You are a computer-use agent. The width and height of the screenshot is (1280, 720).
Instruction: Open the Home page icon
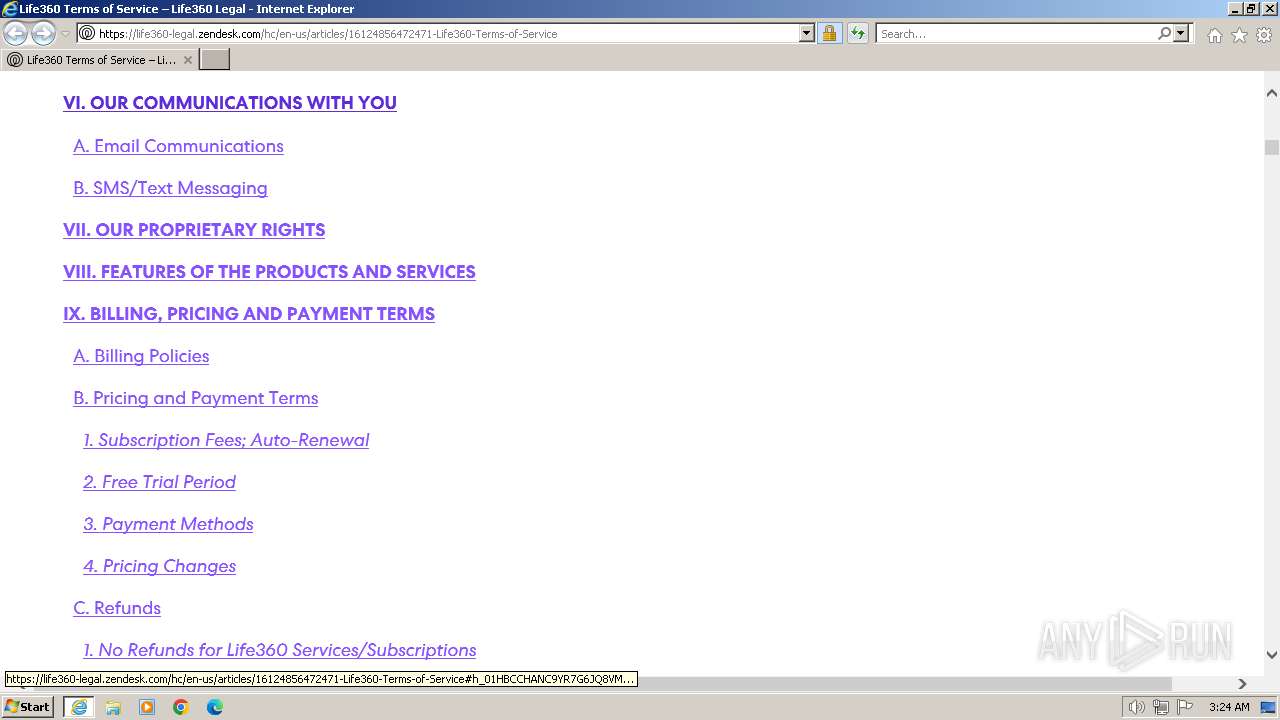[x=1214, y=35]
